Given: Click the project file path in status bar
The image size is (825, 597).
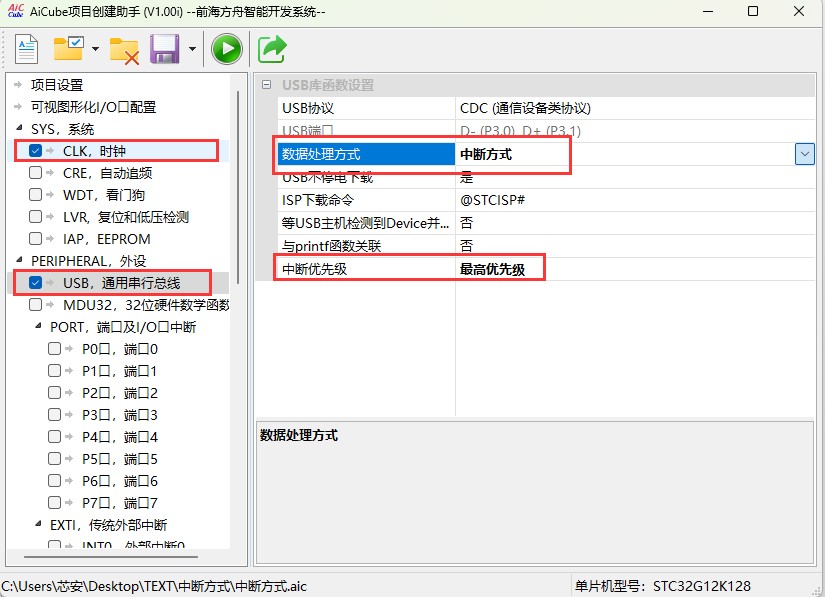Looking at the screenshot, I should [x=154, y=586].
